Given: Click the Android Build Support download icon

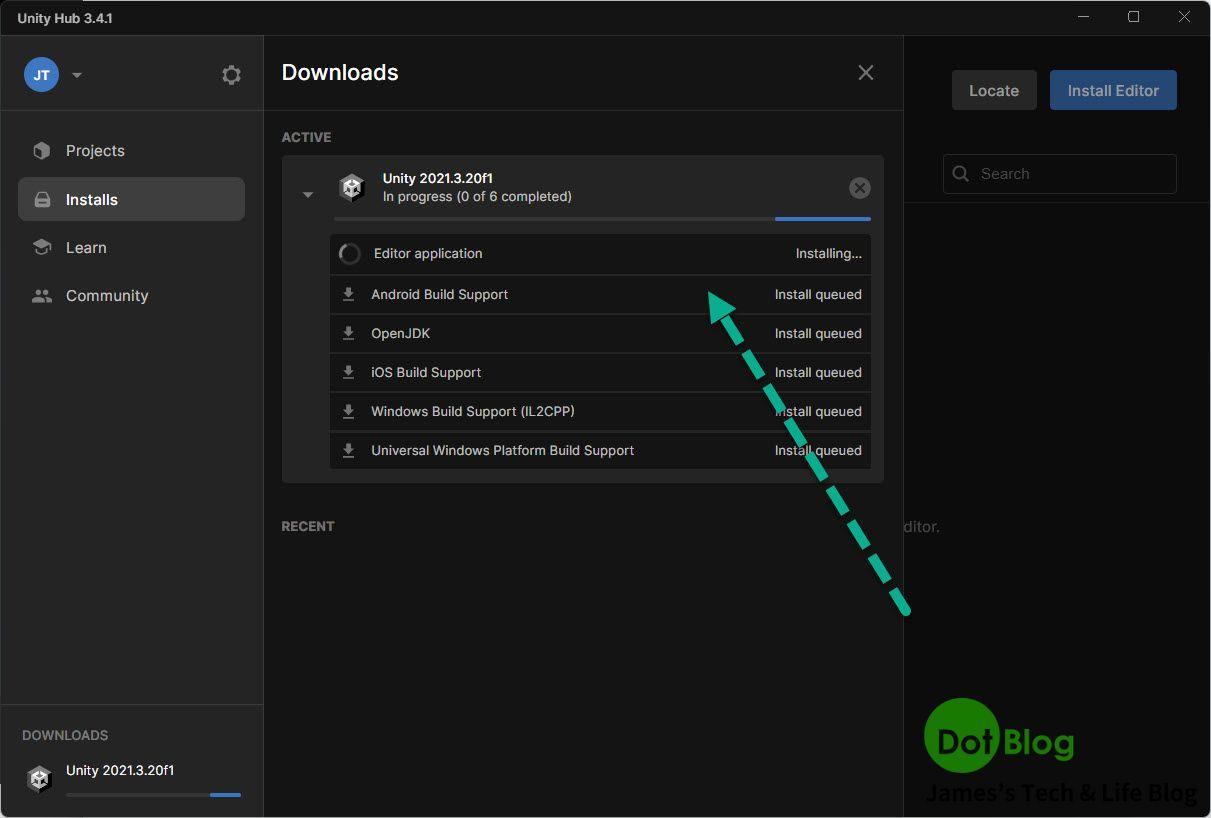Looking at the screenshot, I should (x=349, y=294).
